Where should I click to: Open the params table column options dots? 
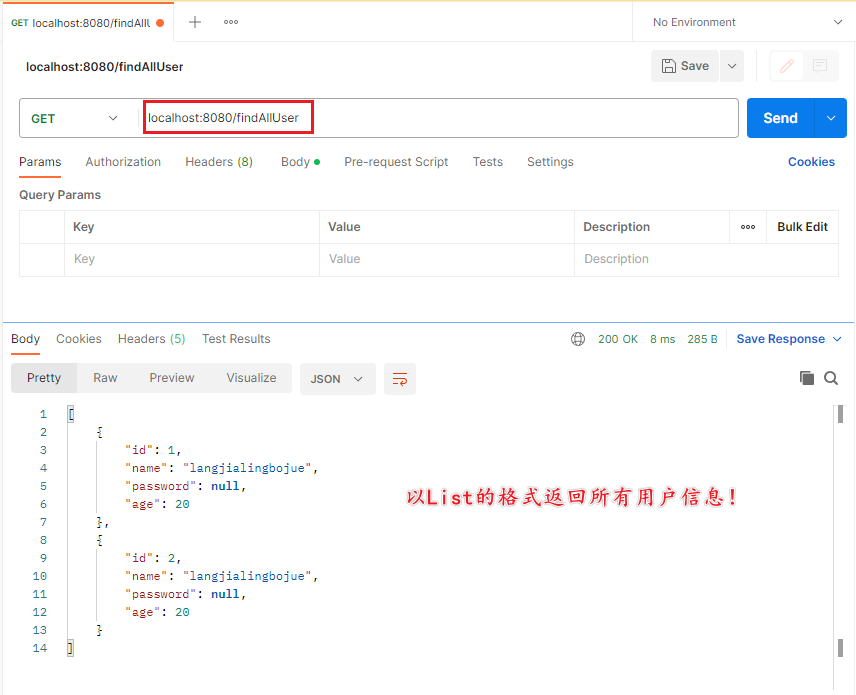pos(748,227)
